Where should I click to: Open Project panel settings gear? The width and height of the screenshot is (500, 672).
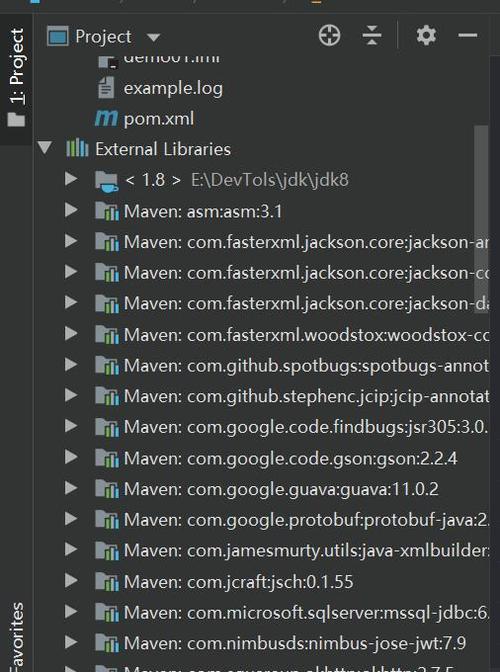point(426,36)
